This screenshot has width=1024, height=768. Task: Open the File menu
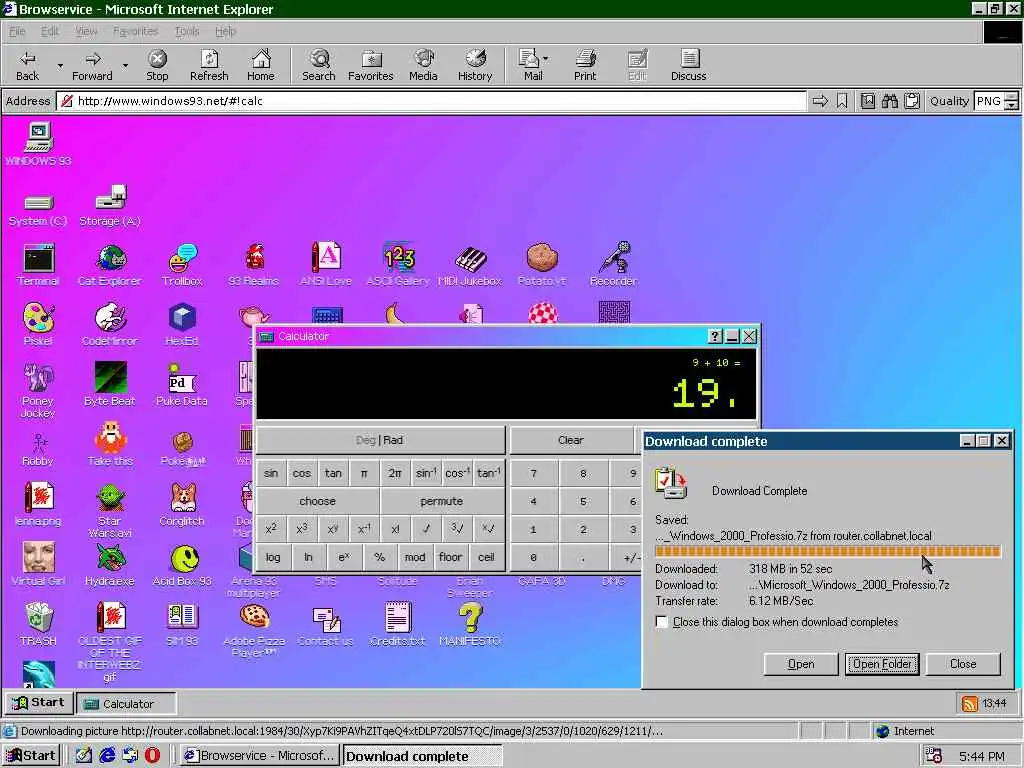pos(17,31)
